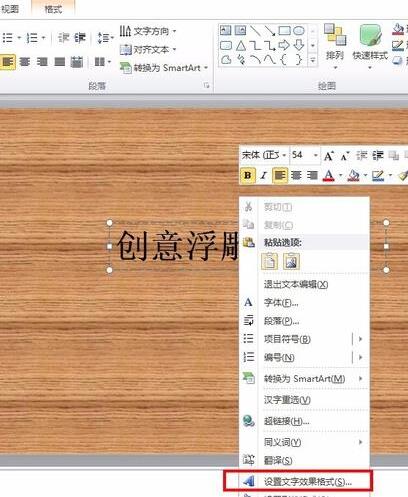This screenshot has width=408, height=497.
Task: Paste with keep source formatting icon
Action: point(269,261)
